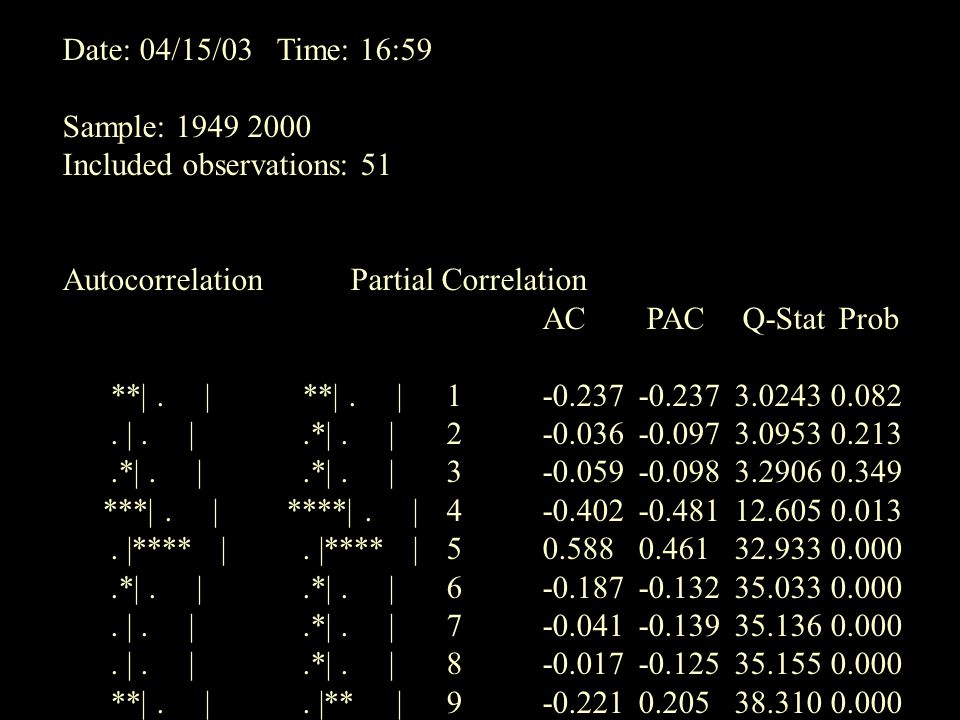Image resolution: width=960 pixels, height=720 pixels.
Task: Click lag number 9
Action: pos(454,703)
